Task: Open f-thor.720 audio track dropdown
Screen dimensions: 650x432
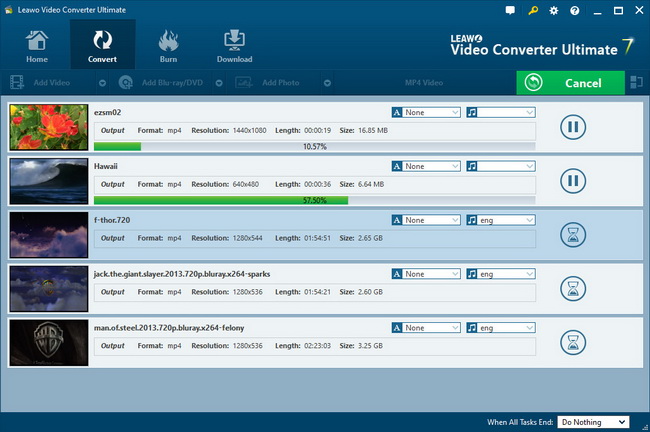Action: point(501,220)
